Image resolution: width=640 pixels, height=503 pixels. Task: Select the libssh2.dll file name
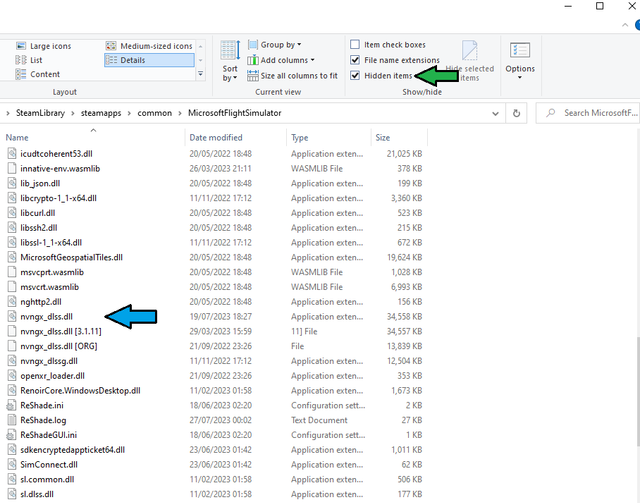(39, 228)
